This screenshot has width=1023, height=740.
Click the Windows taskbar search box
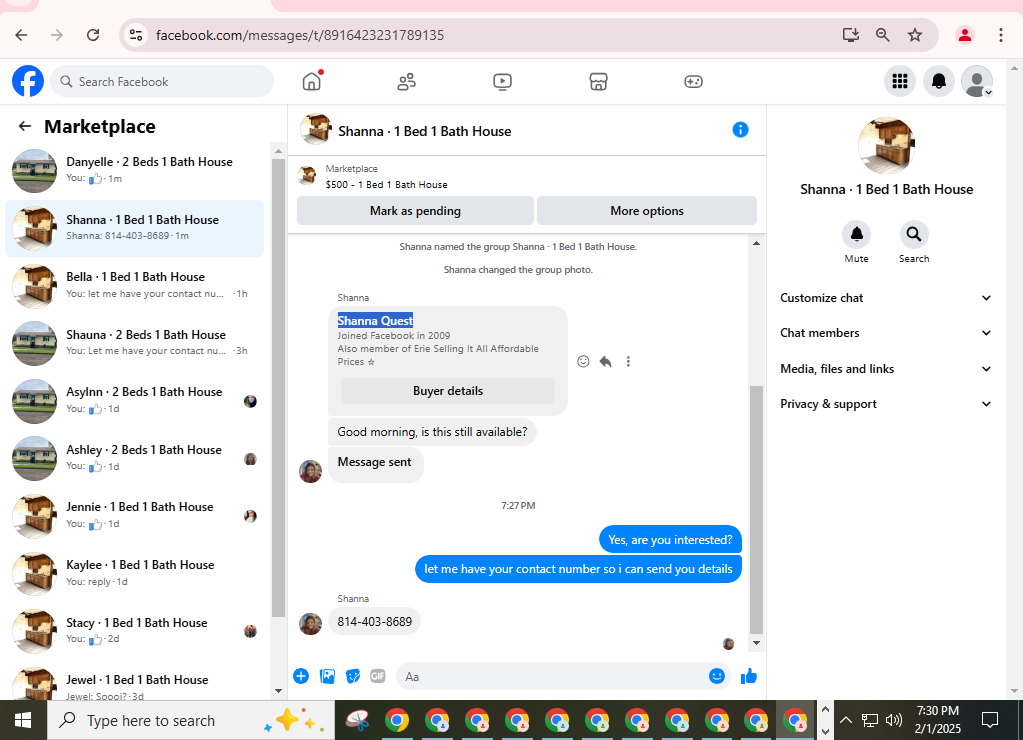191,720
